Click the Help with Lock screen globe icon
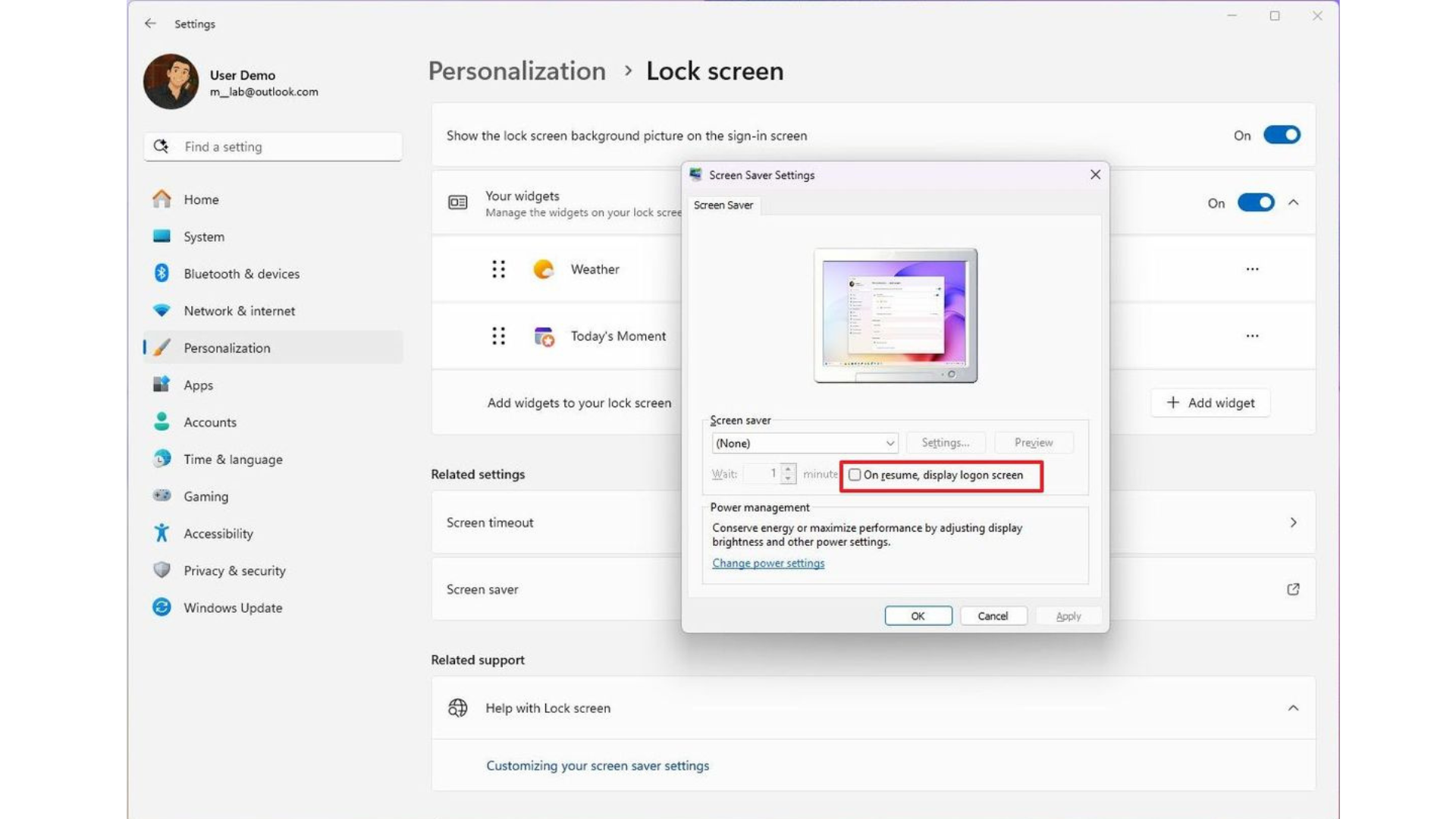The height and width of the screenshot is (819, 1456). (x=457, y=708)
